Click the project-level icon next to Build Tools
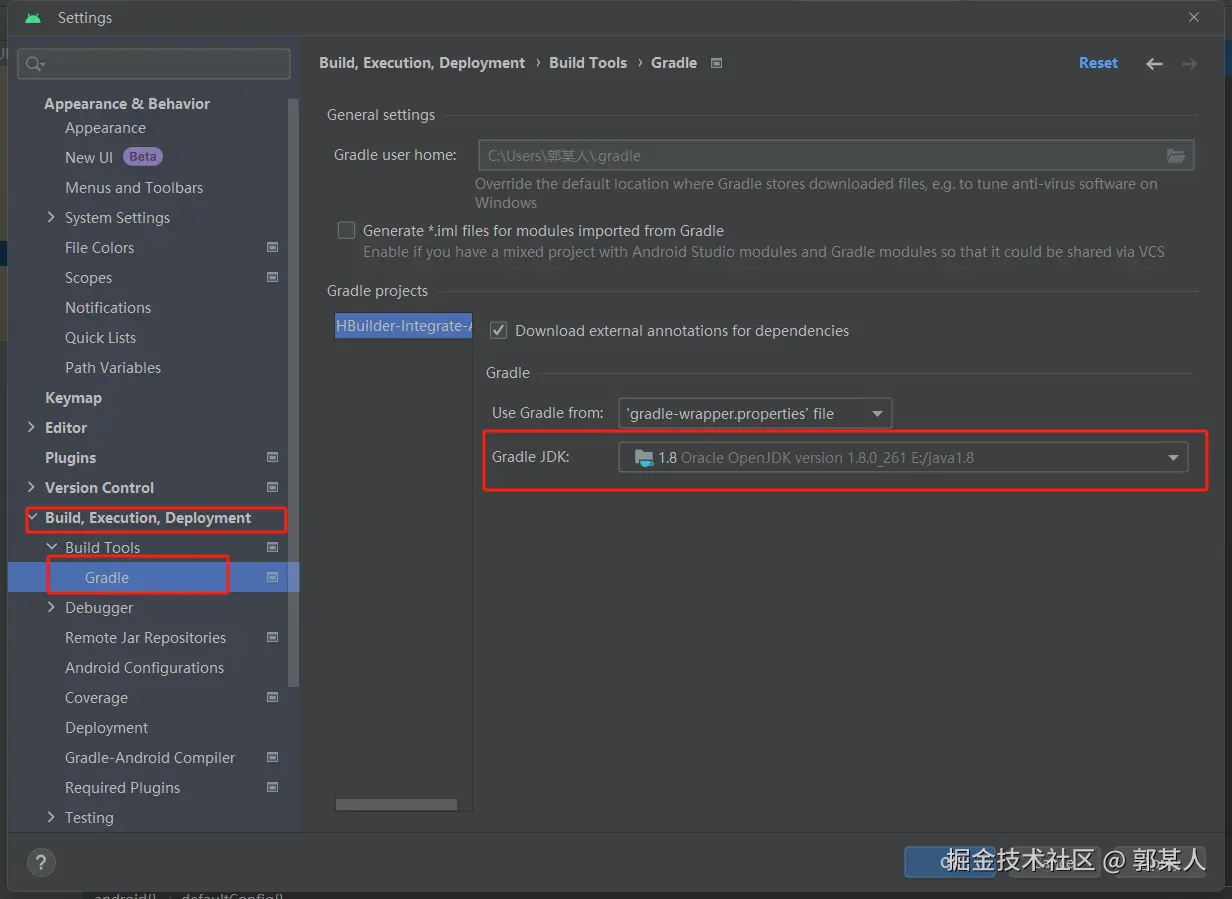The image size is (1232, 899). 272,547
